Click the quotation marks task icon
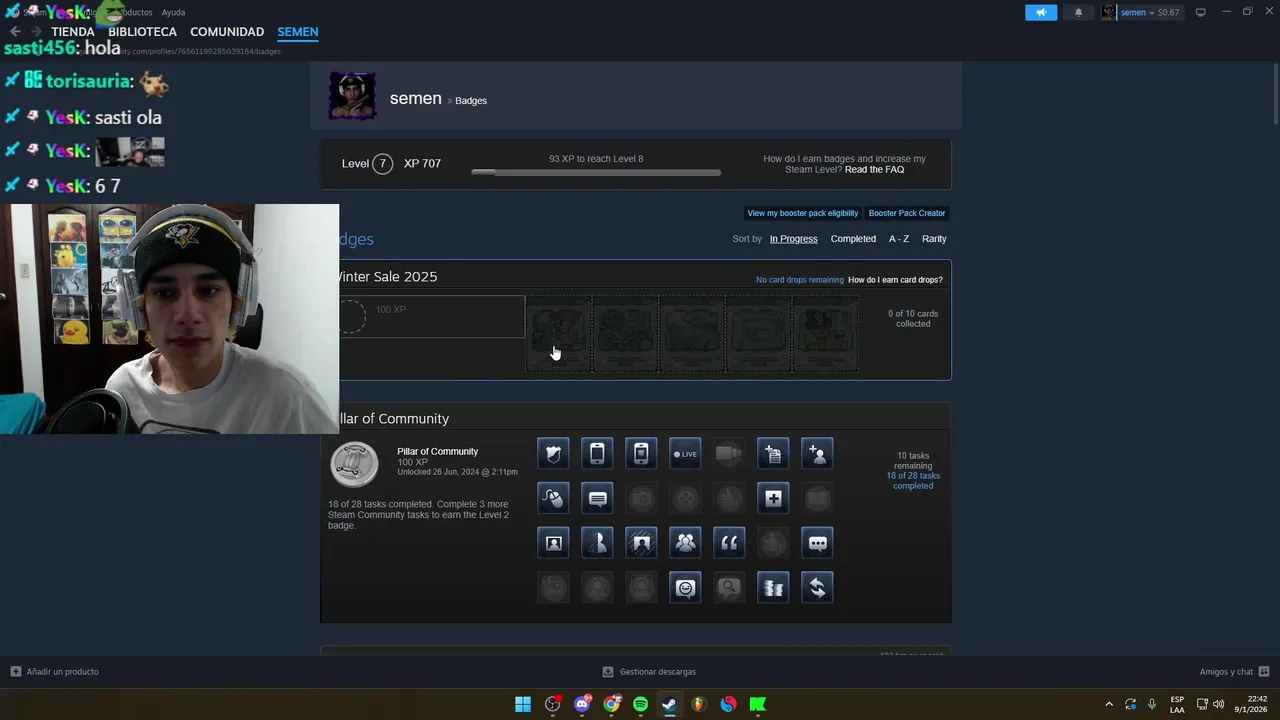 tap(729, 543)
